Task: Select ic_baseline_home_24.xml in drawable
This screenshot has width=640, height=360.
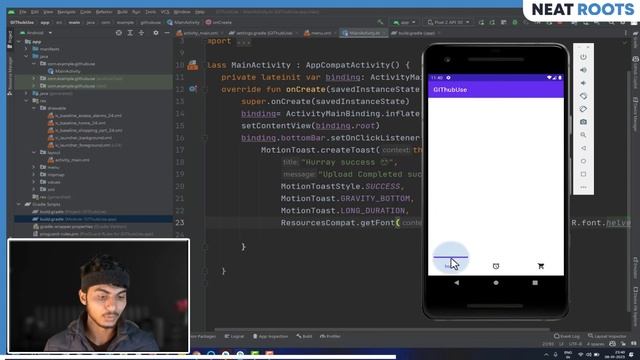Action: tap(77, 123)
